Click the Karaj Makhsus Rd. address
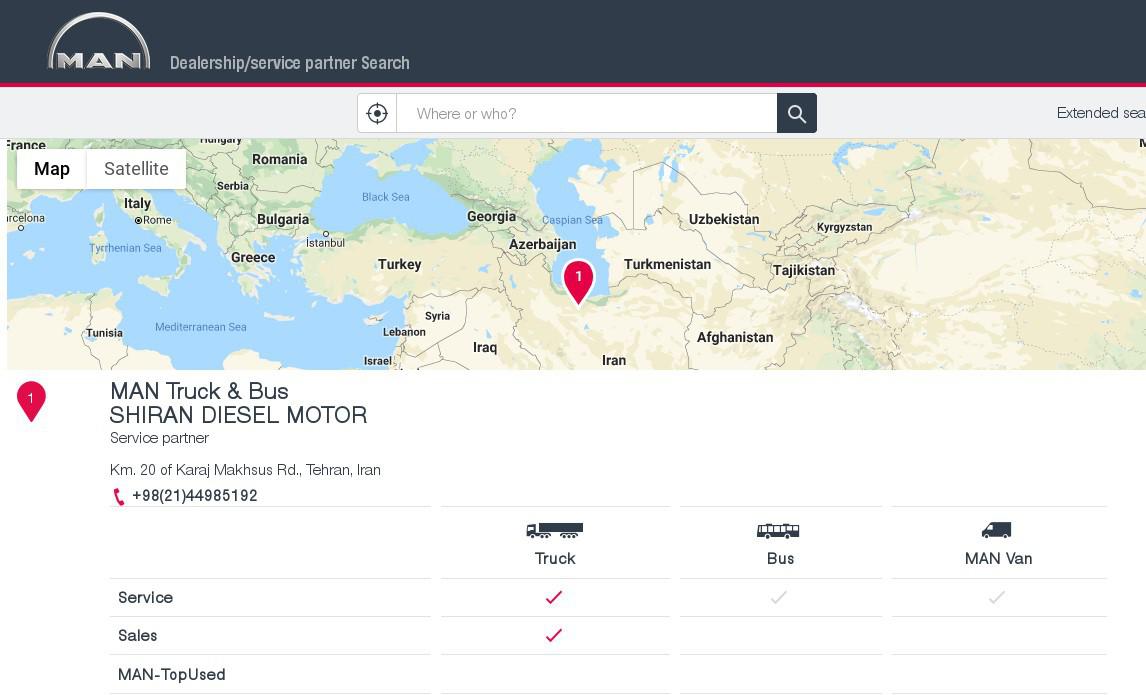Image resolution: width=1146 pixels, height=695 pixels. (x=245, y=470)
